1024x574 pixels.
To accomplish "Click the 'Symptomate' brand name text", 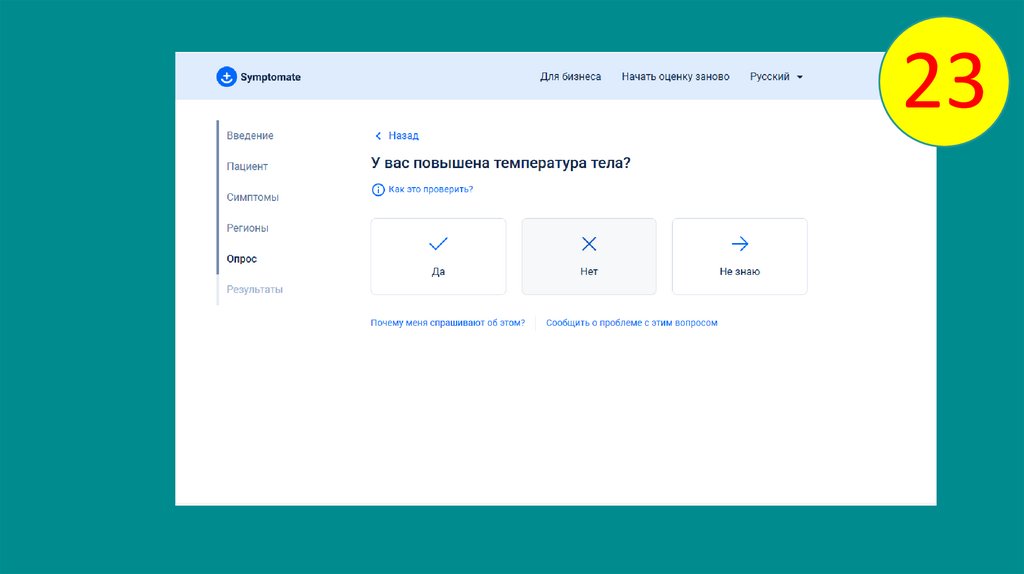I will click(270, 77).
